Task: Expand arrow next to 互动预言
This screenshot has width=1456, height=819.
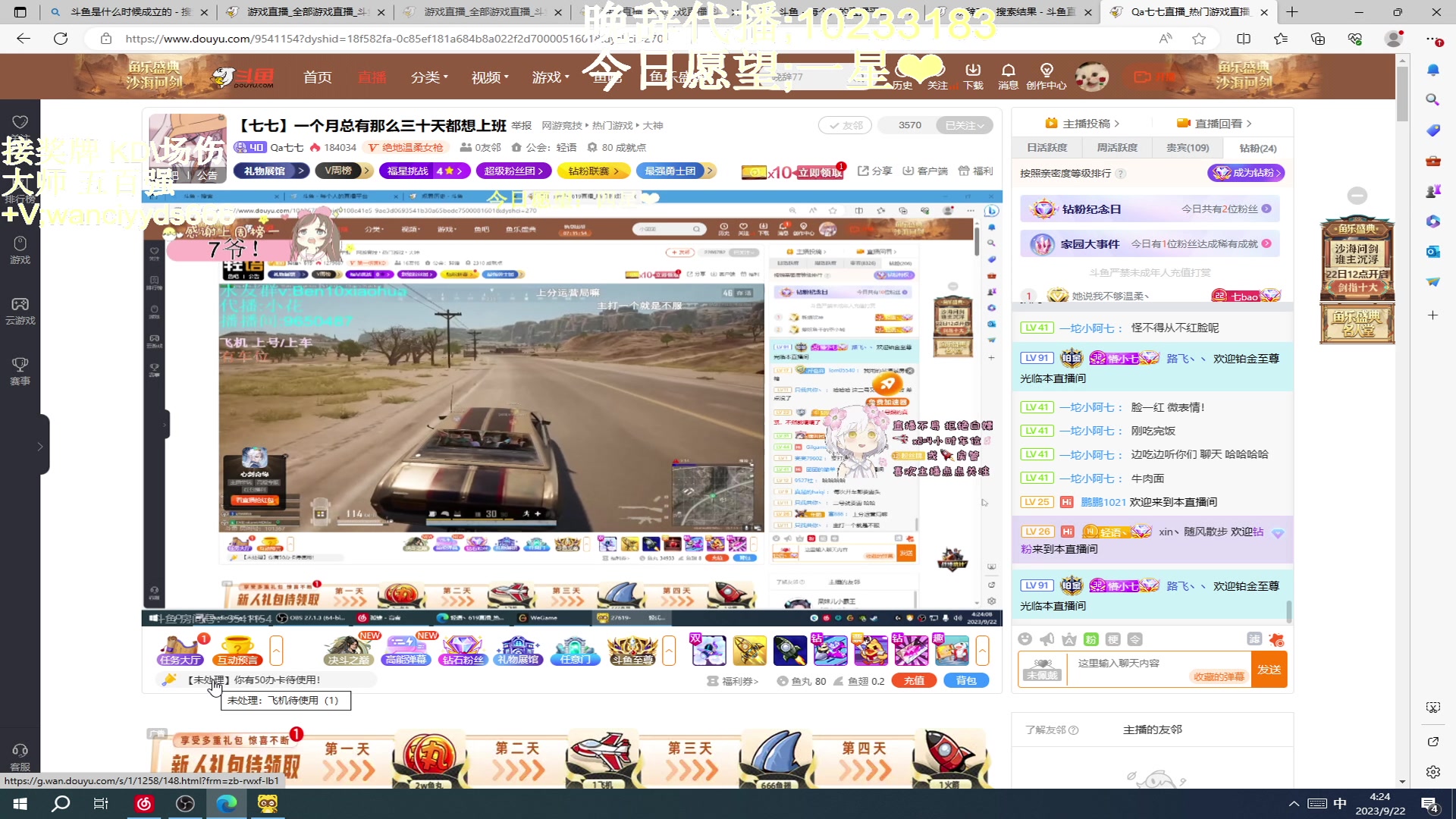Action: point(277,651)
